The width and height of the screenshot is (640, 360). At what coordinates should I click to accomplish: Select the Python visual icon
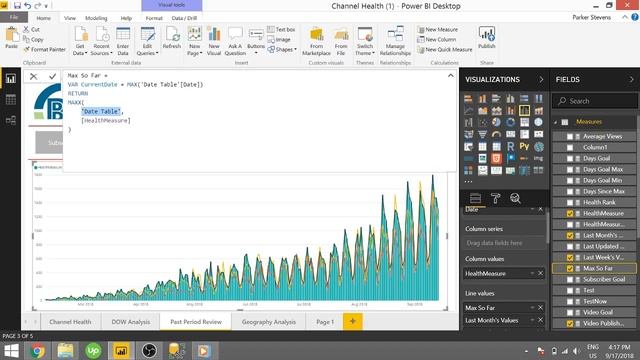(524, 146)
